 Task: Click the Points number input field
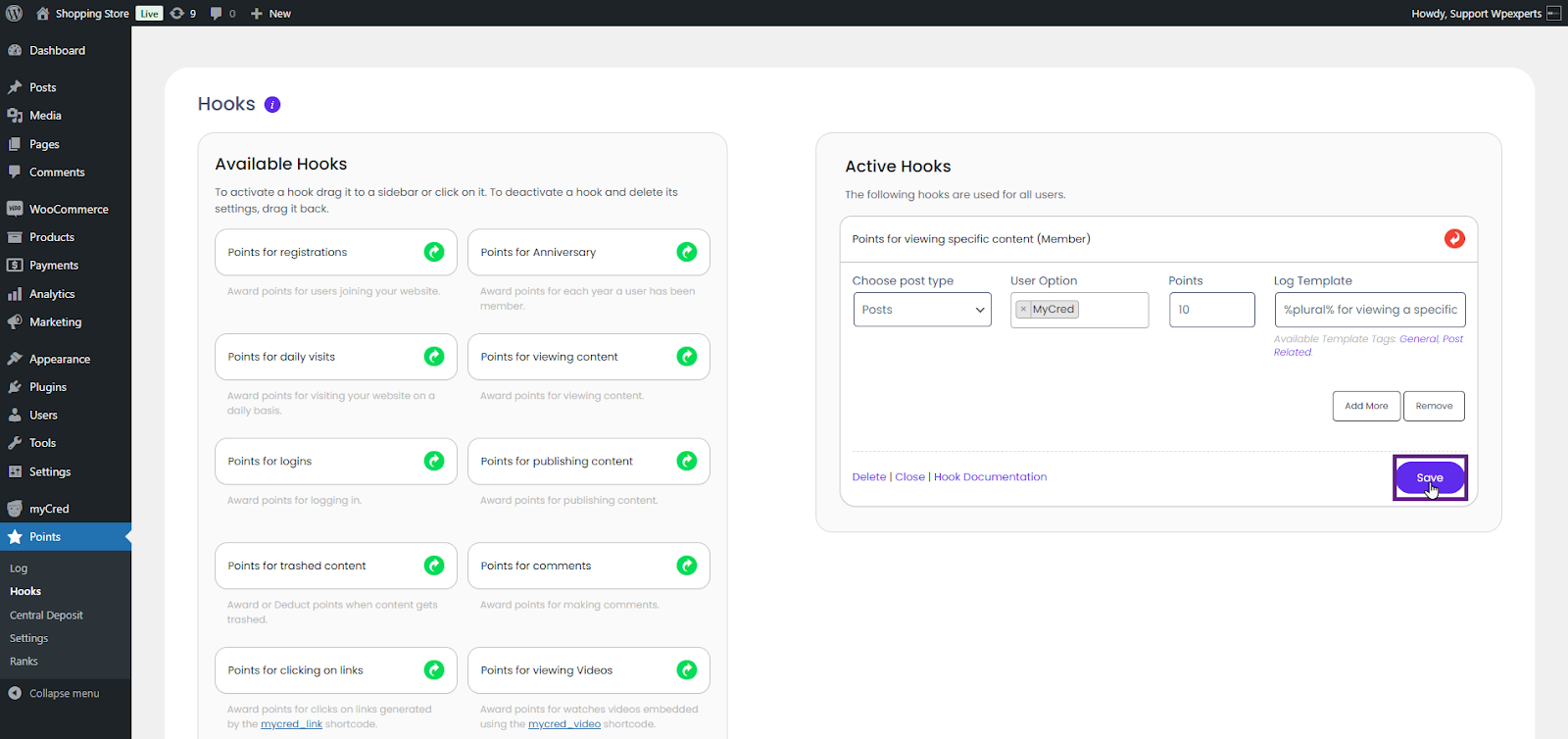(1211, 310)
